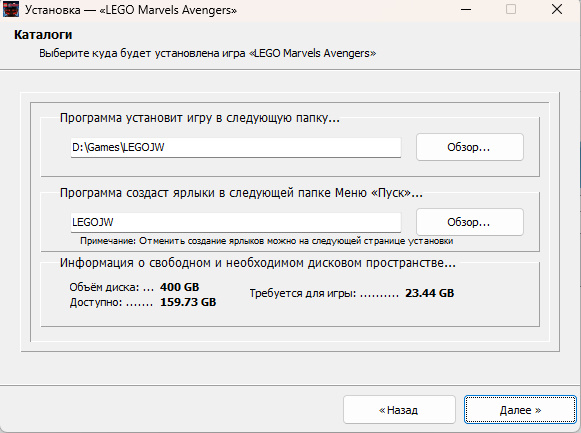
Task: Browse for the game installation folder
Action: pyautogui.click(x=469, y=147)
